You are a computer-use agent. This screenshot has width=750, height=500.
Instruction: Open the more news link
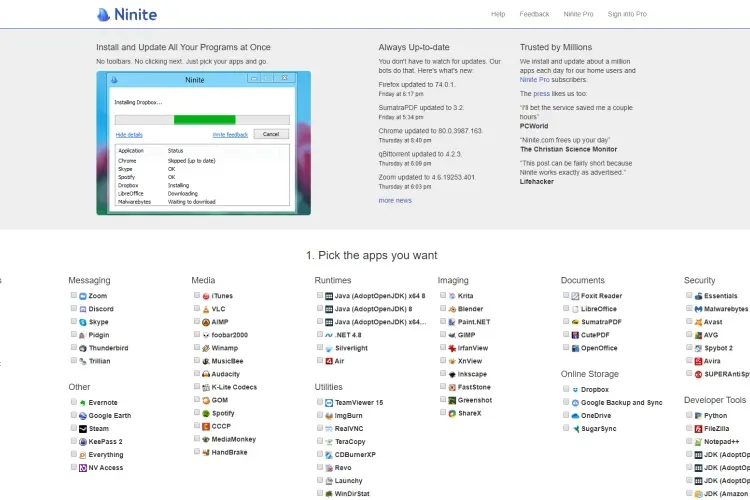(x=395, y=200)
